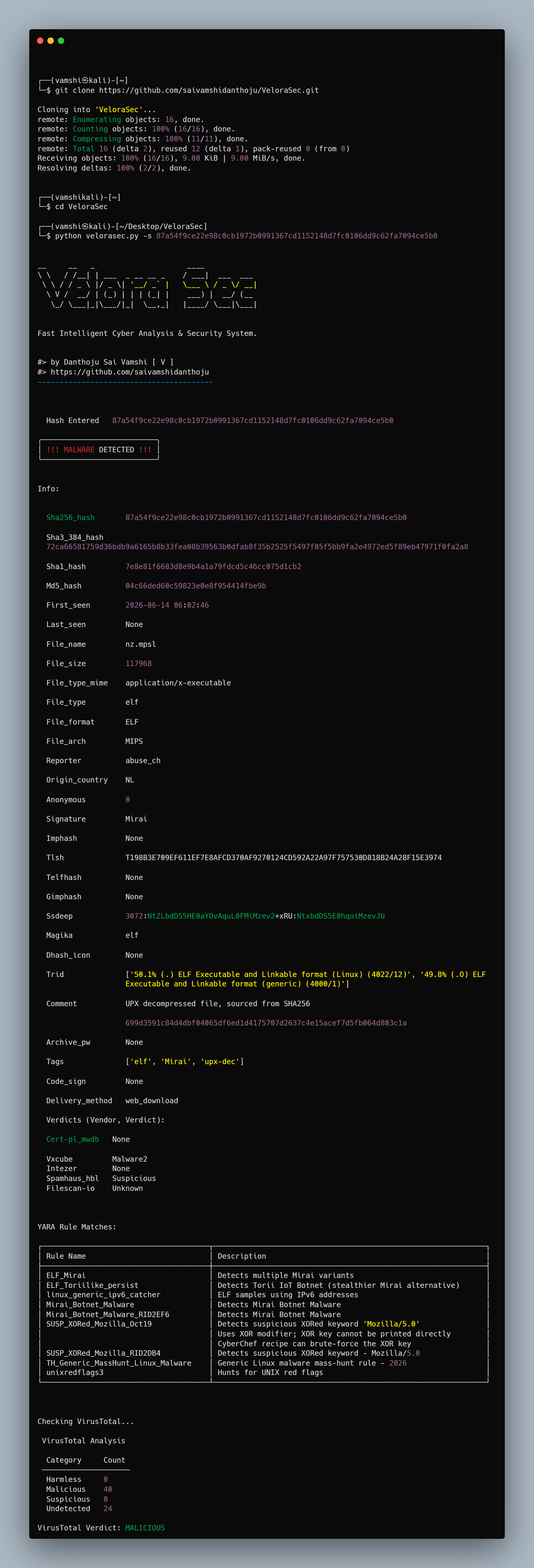Click the 'by Danthoju Sai Vamshi' author line
Screen dimensions: 534x1568
pyautogui.click(x=105, y=362)
